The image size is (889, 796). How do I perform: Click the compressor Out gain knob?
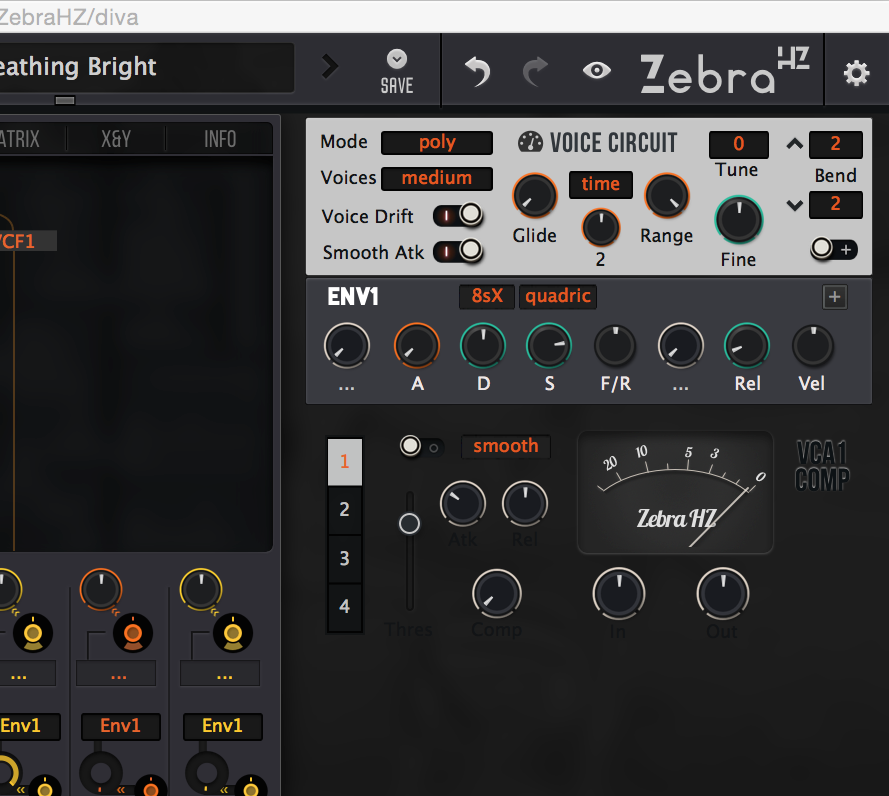(723, 594)
